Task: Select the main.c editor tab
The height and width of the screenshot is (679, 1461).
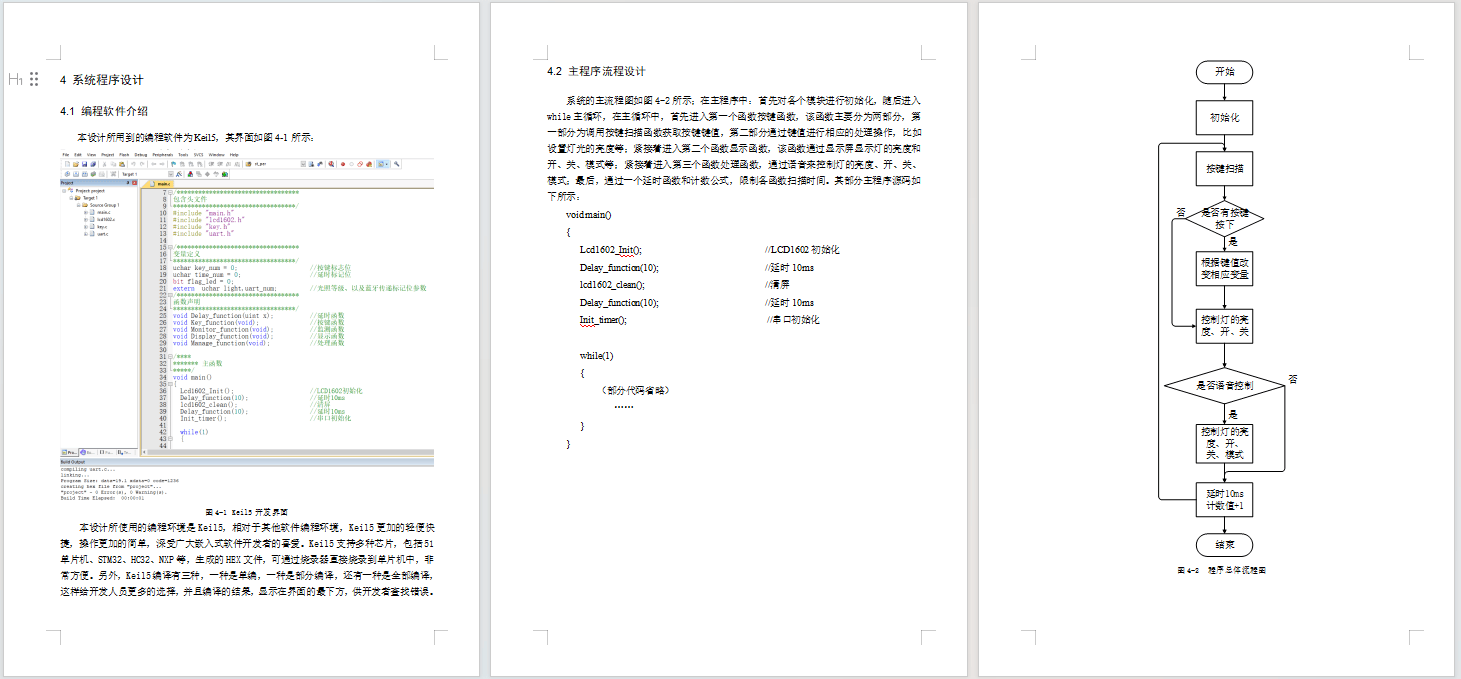Action: (163, 184)
